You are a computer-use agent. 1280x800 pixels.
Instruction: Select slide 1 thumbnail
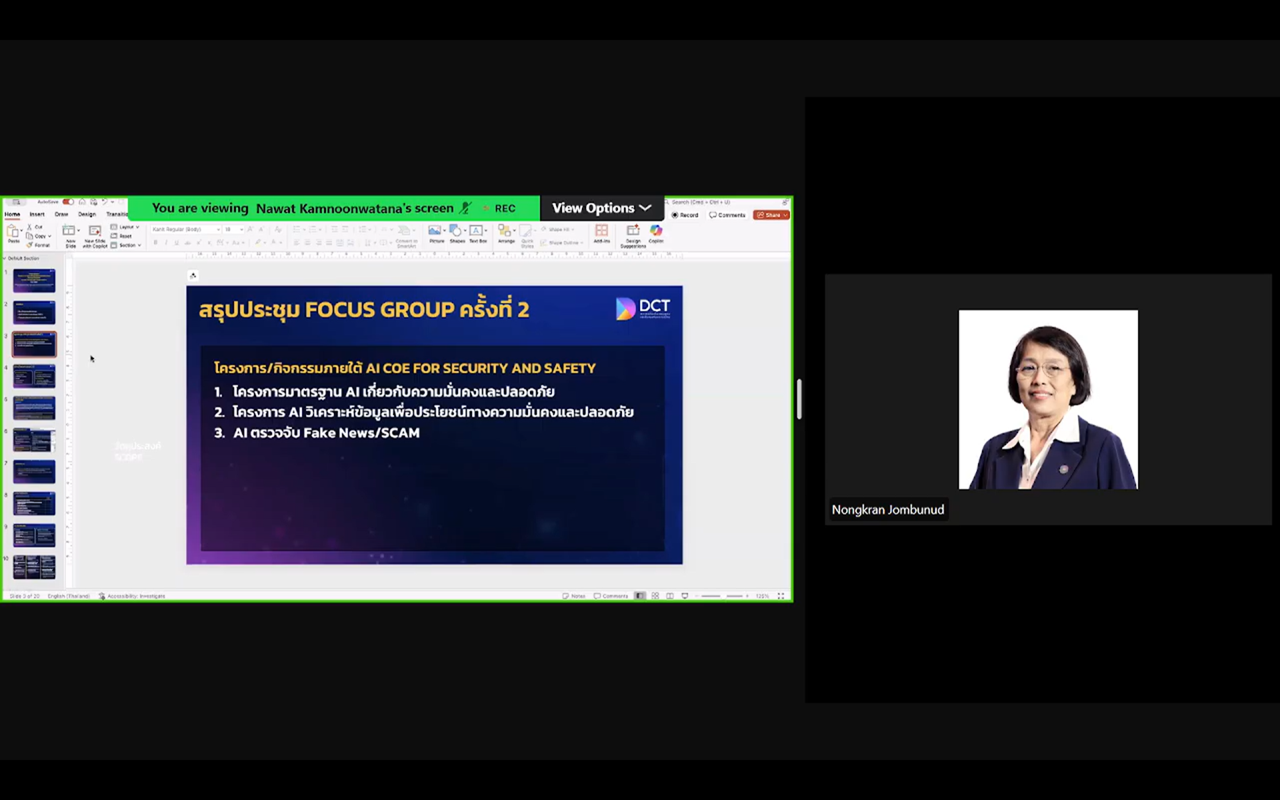click(34, 280)
